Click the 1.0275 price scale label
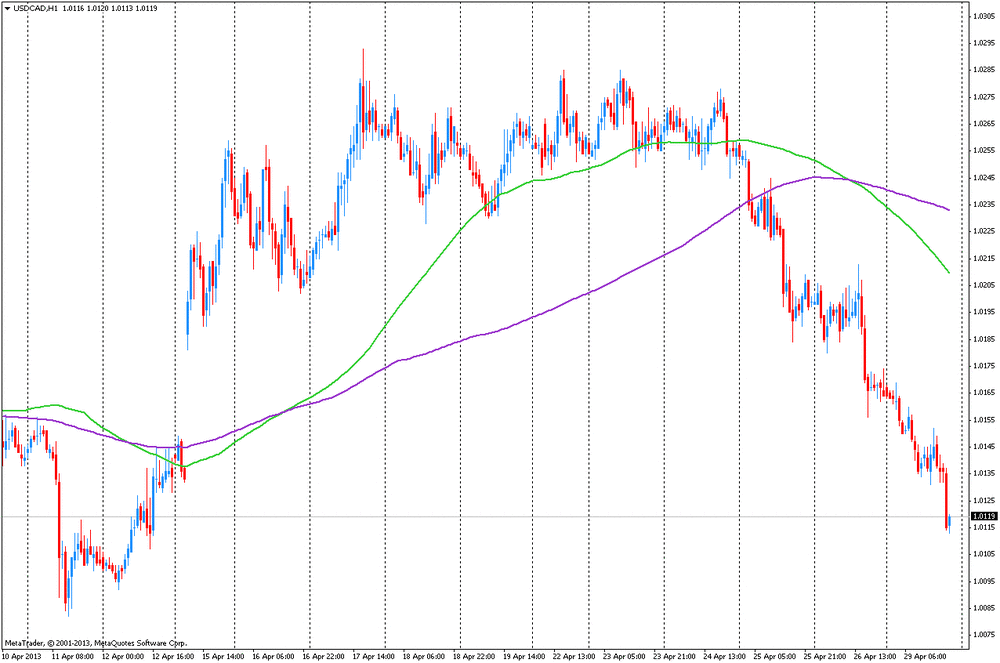 tap(985, 97)
